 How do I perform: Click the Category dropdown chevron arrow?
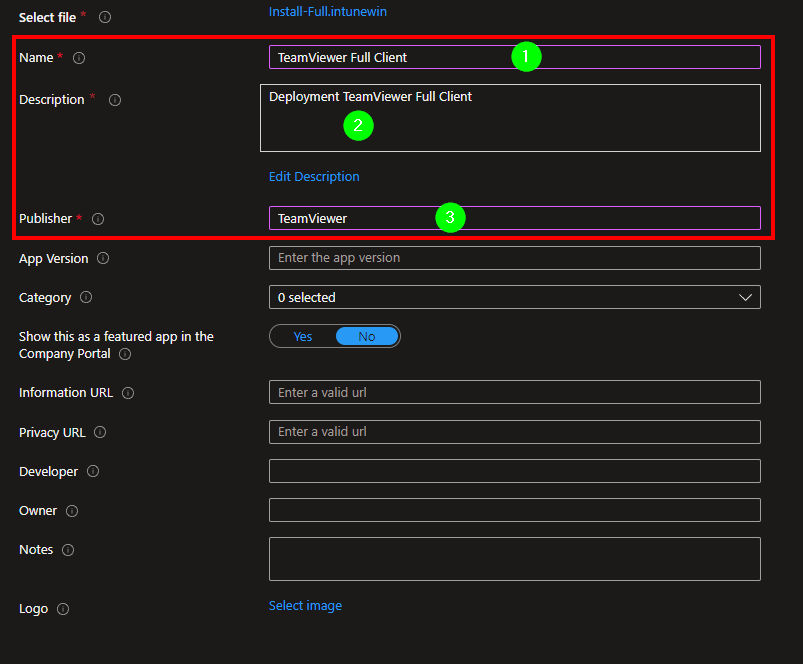745,297
